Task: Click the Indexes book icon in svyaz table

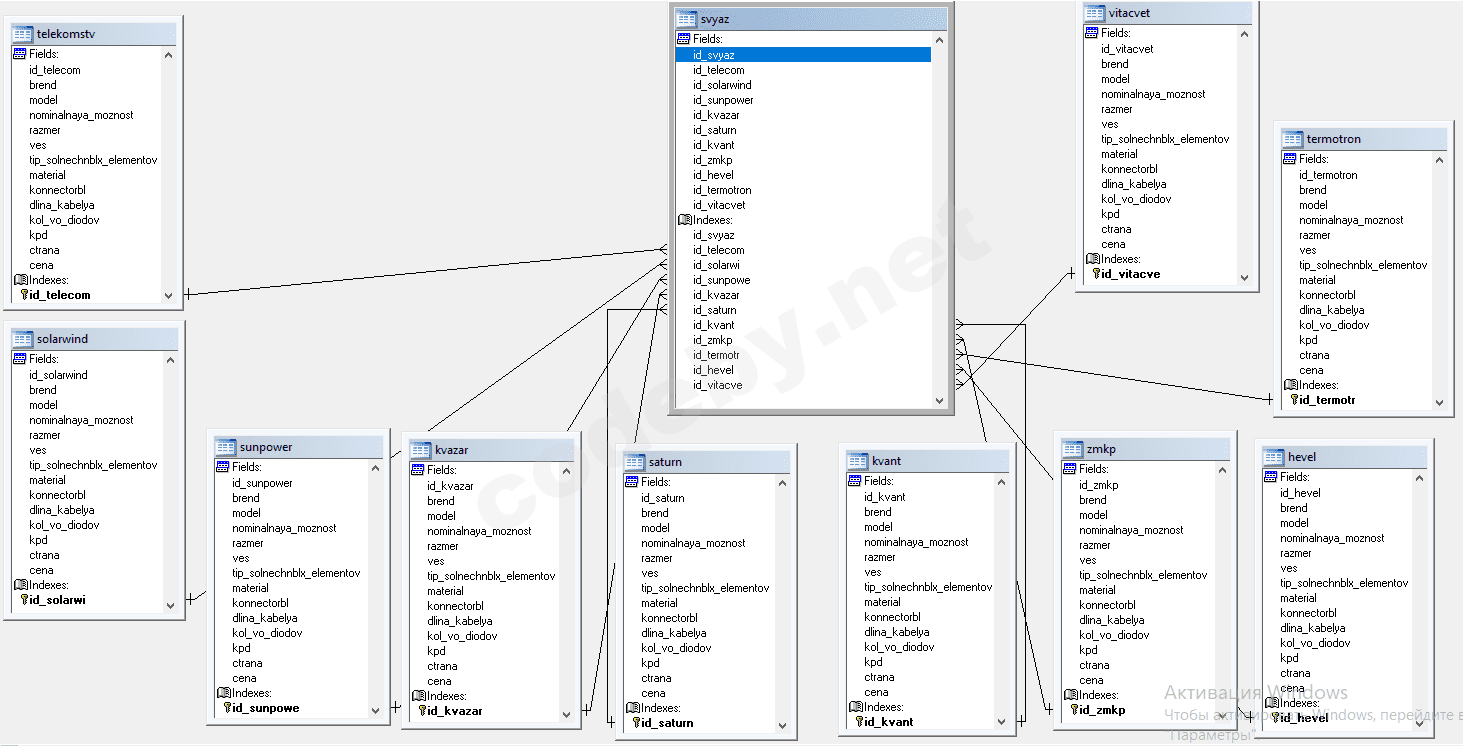Action: pos(684,220)
